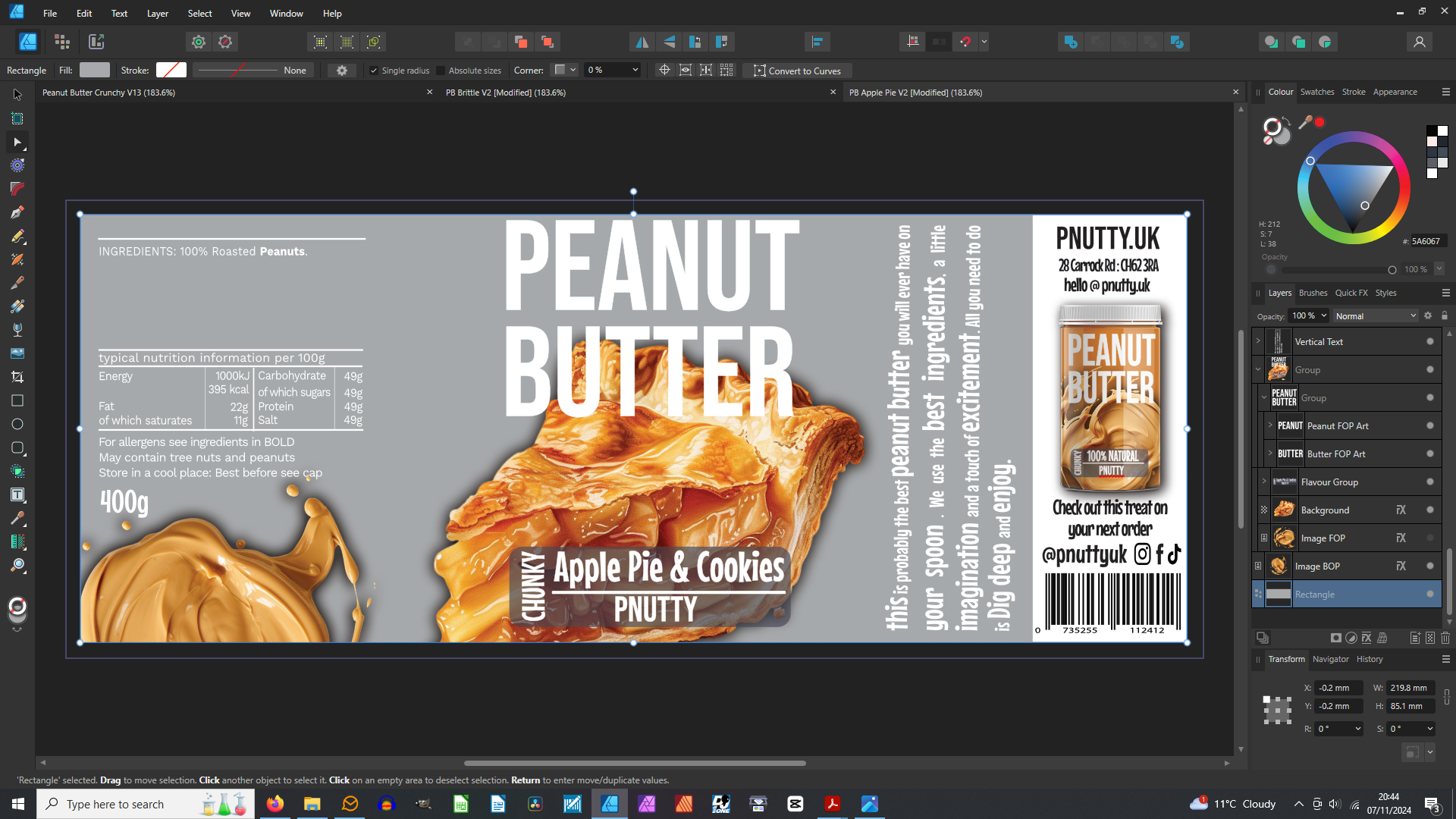Viewport: 1456px width, 819px height.
Task: Click the Layer Effects fx icon
Action: pos(1367,638)
